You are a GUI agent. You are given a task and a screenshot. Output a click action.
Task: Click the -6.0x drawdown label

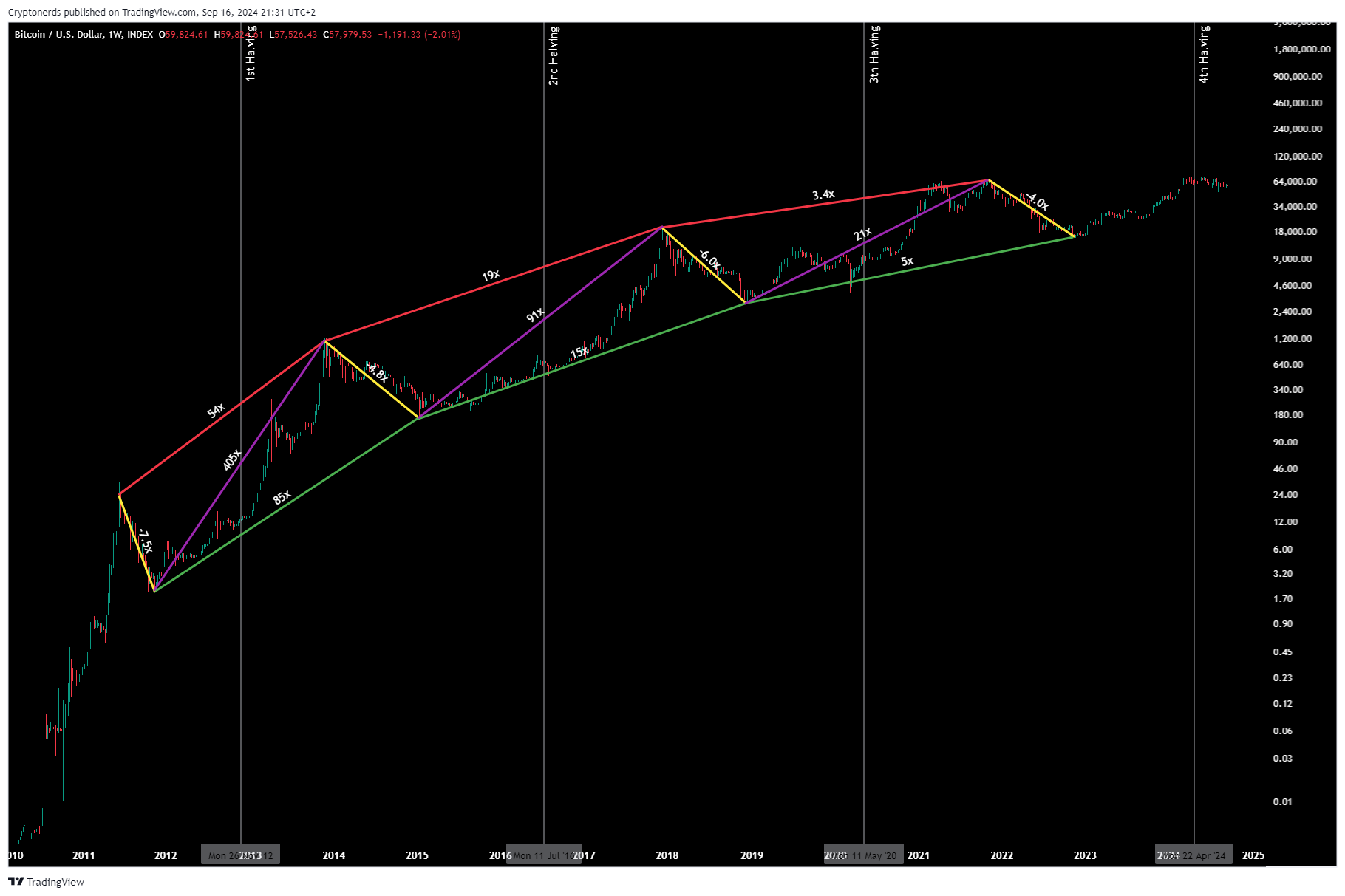[709, 259]
